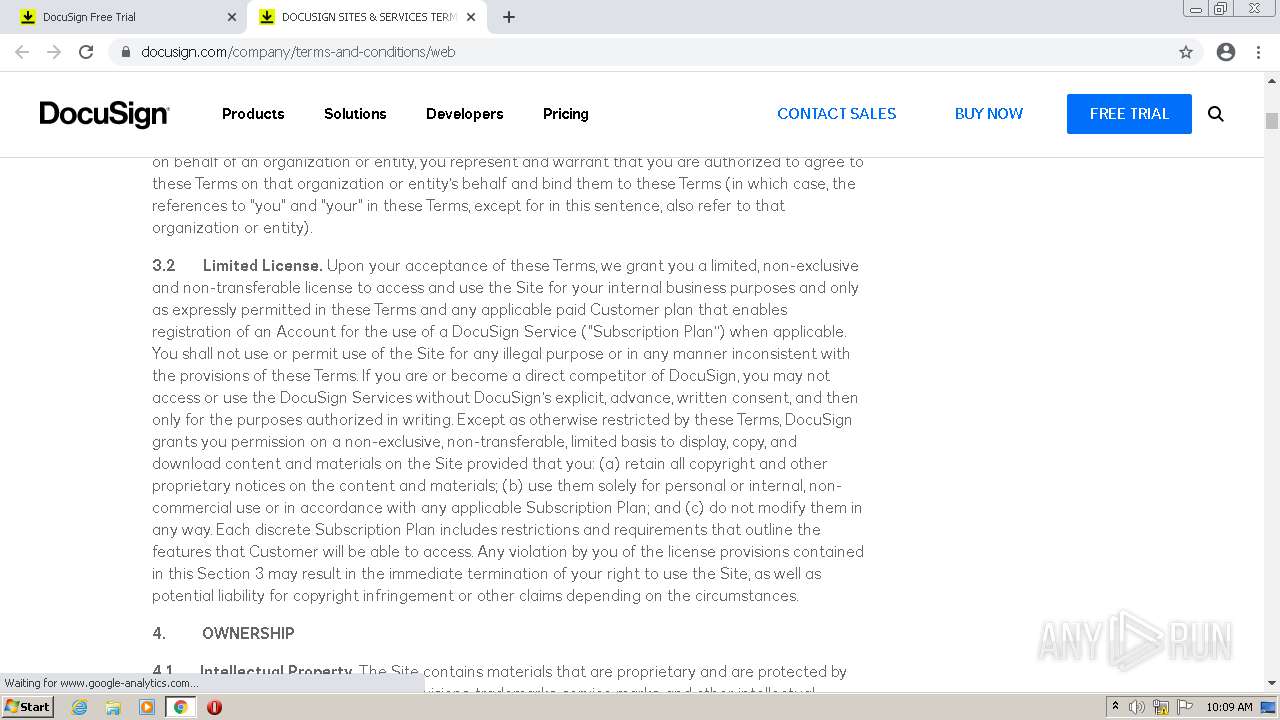Open the Windows Start menu

28,707
